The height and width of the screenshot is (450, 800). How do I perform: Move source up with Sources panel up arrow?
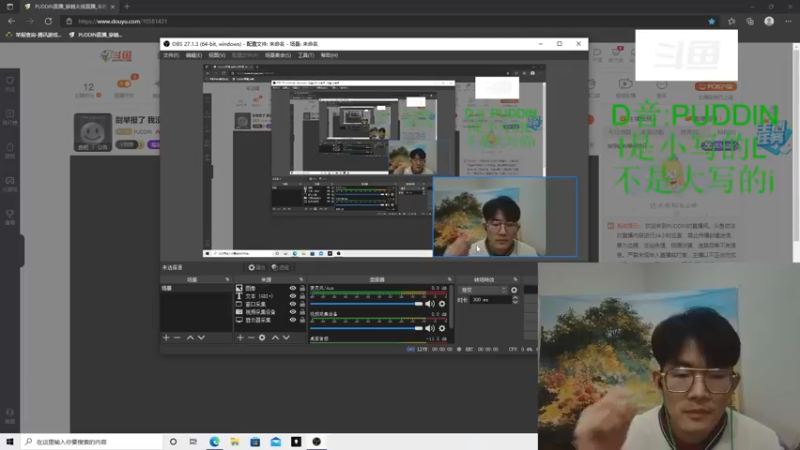point(276,338)
